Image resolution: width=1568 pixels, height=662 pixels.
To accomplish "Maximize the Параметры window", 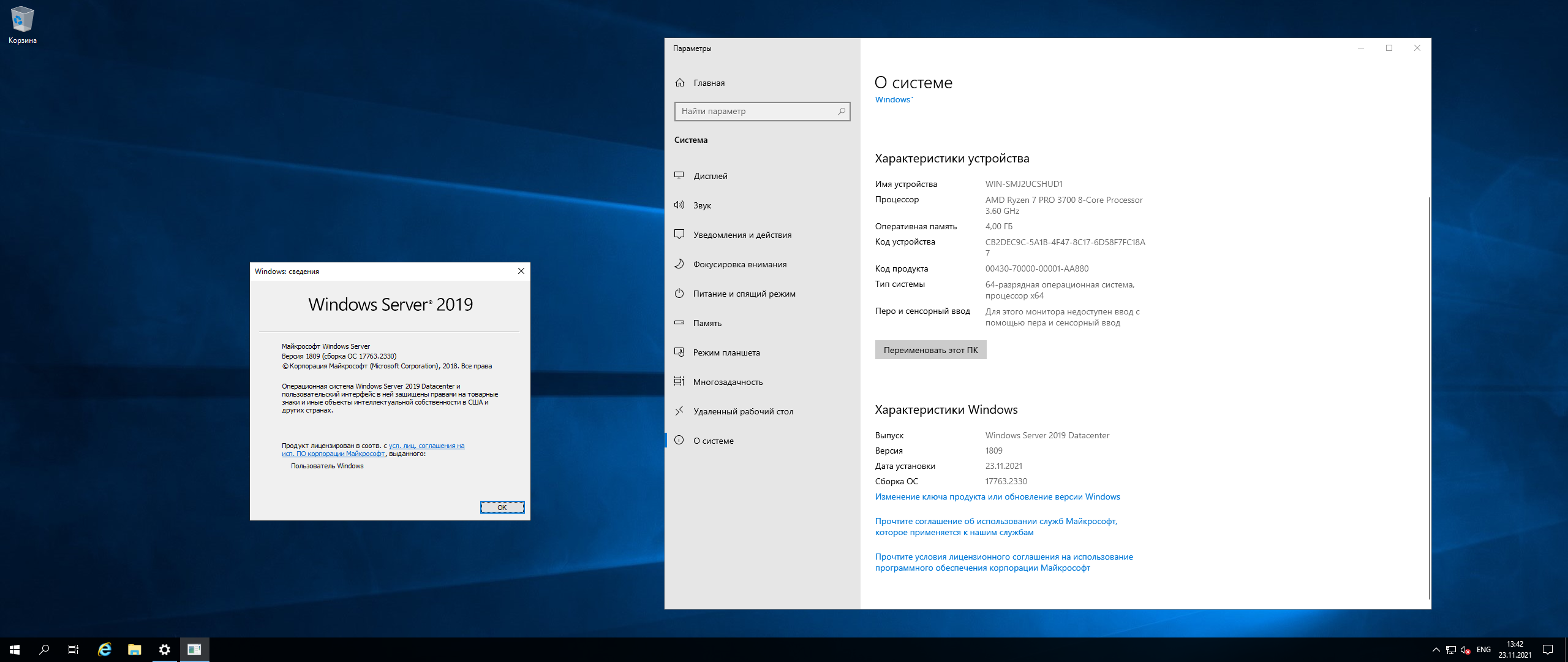I will 1389,48.
